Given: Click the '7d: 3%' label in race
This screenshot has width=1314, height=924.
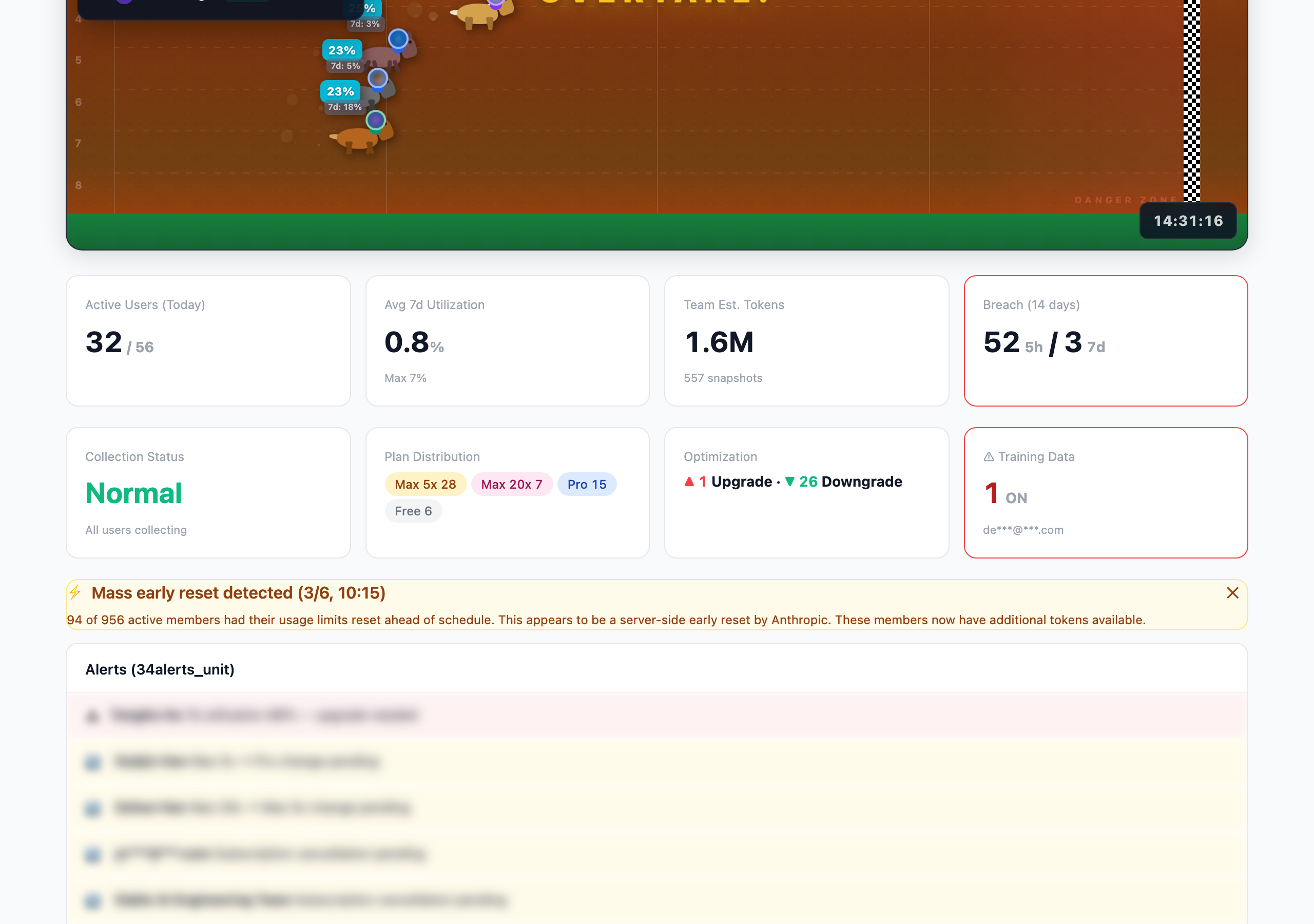Looking at the screenshot, I should (365, 24).
